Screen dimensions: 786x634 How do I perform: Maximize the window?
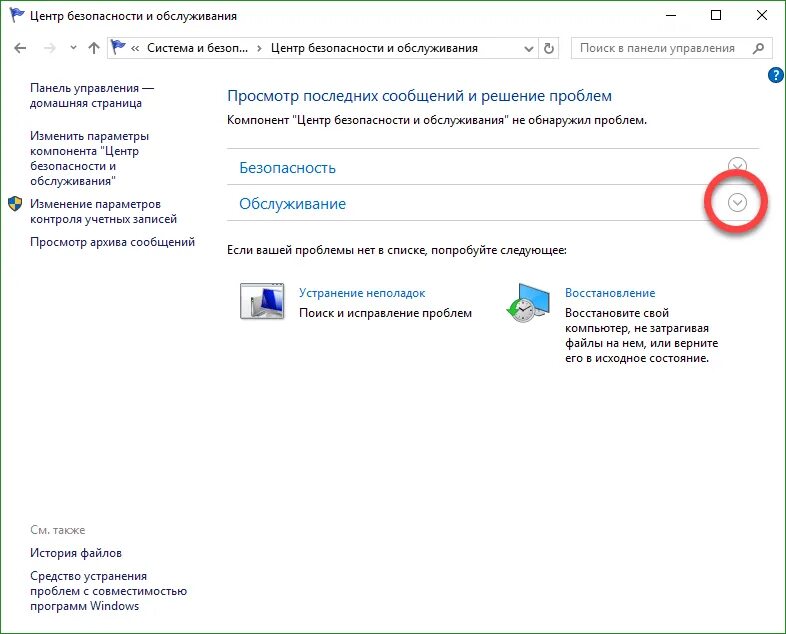(716, 16)
